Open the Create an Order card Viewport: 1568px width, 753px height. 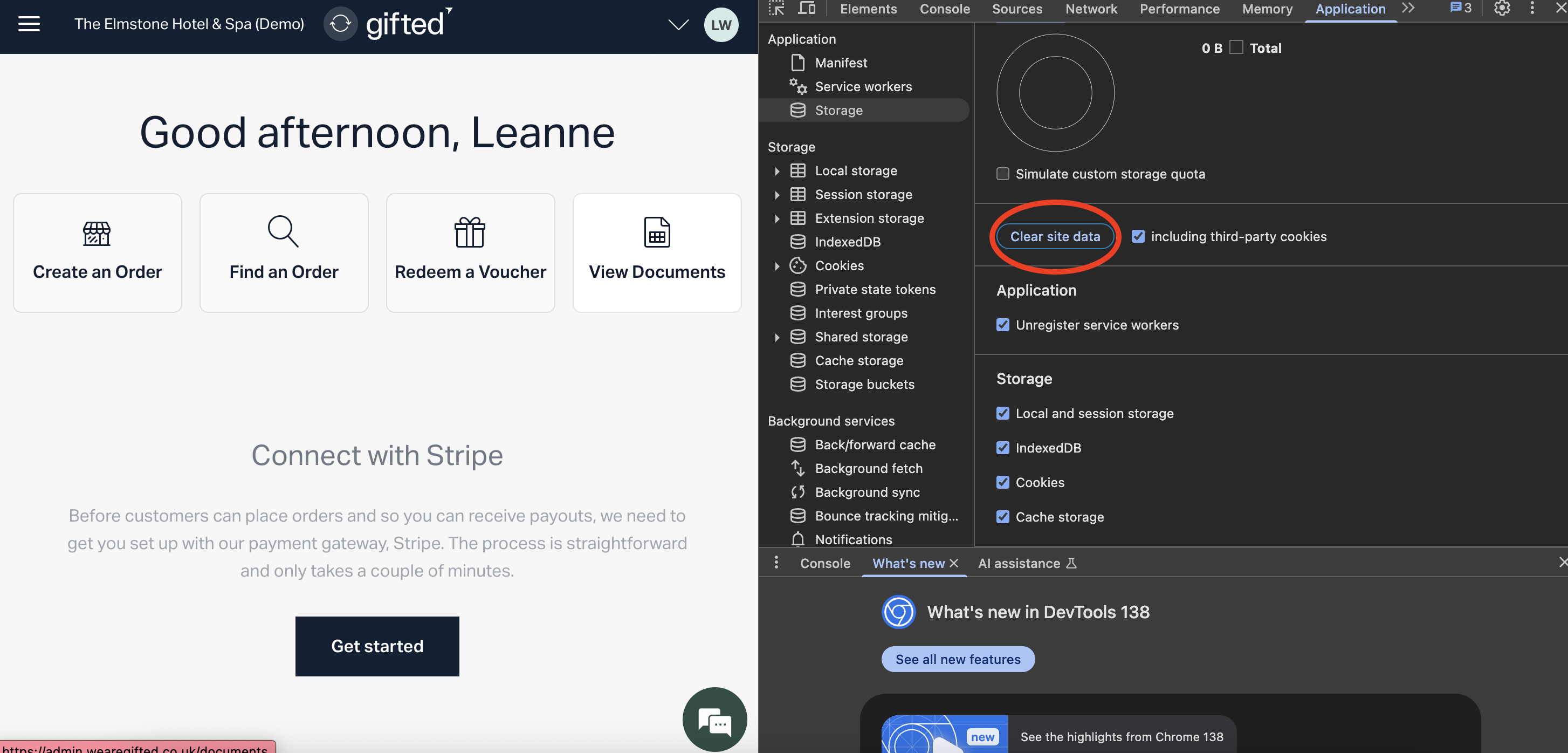point(98,252)
